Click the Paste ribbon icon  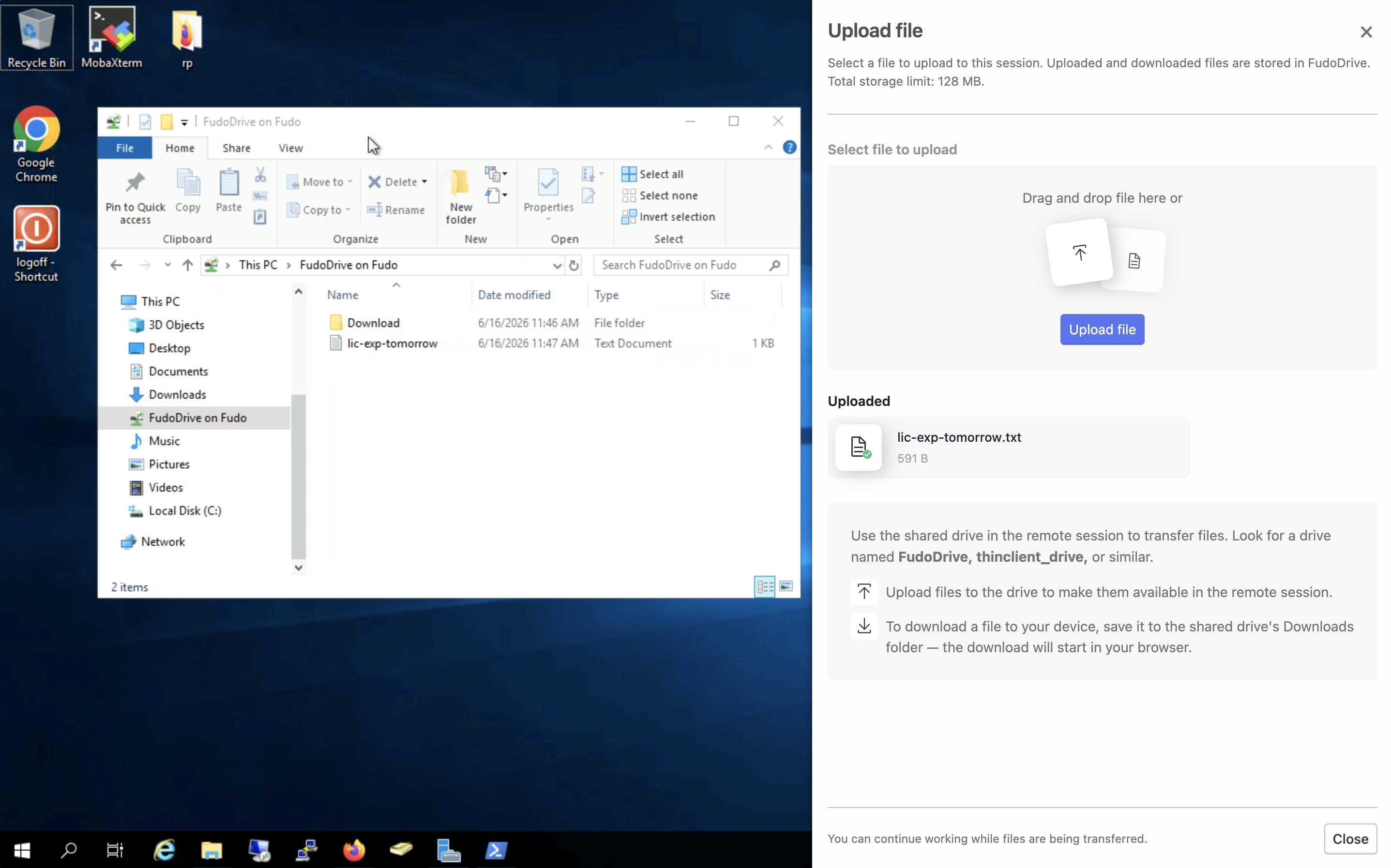coord(228,191)
